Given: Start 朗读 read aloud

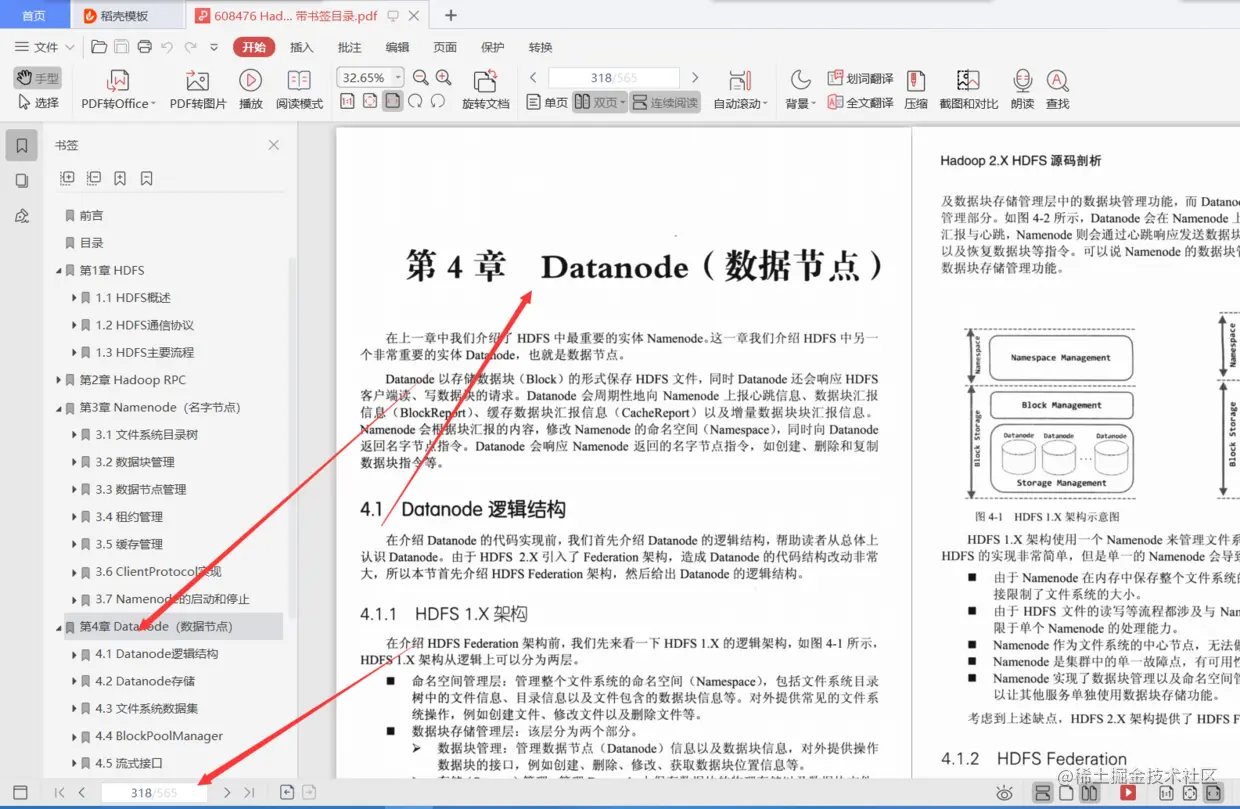Looking at the screenshot, I should (x=1022, y=89).
